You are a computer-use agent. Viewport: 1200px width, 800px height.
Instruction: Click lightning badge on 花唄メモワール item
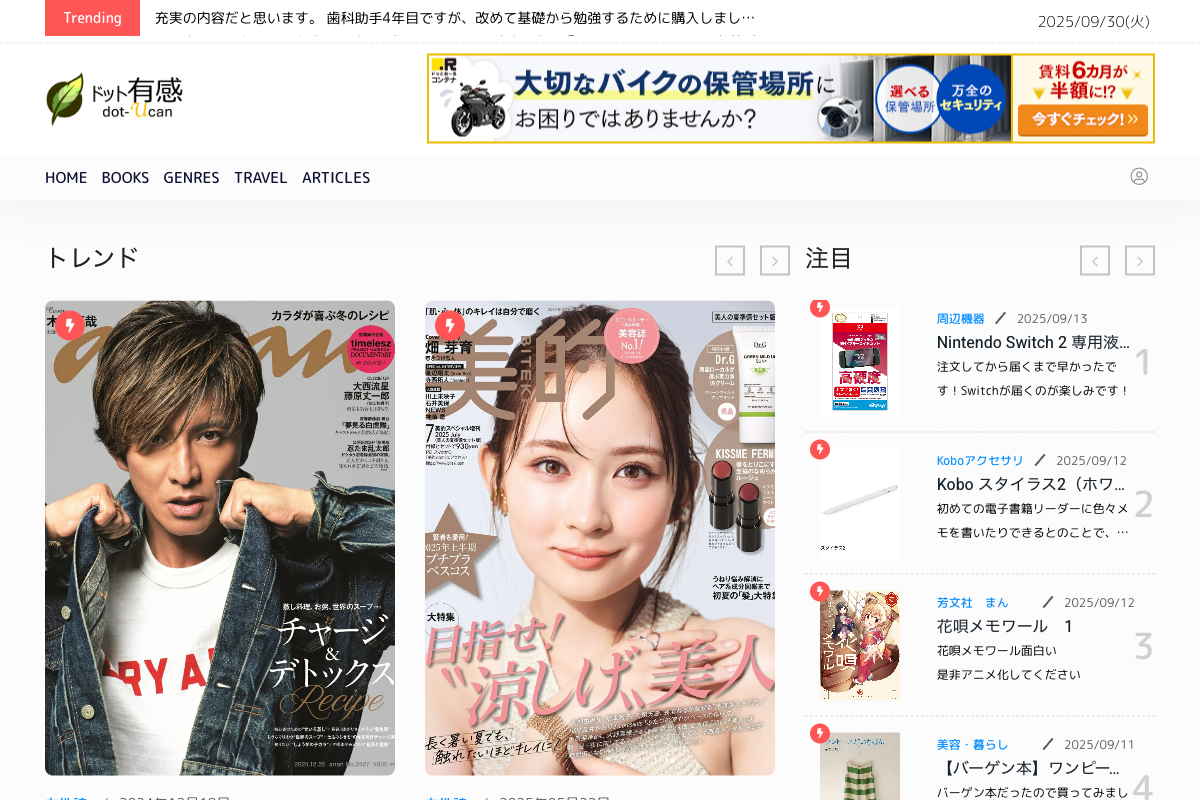click(x=820, y=591)
